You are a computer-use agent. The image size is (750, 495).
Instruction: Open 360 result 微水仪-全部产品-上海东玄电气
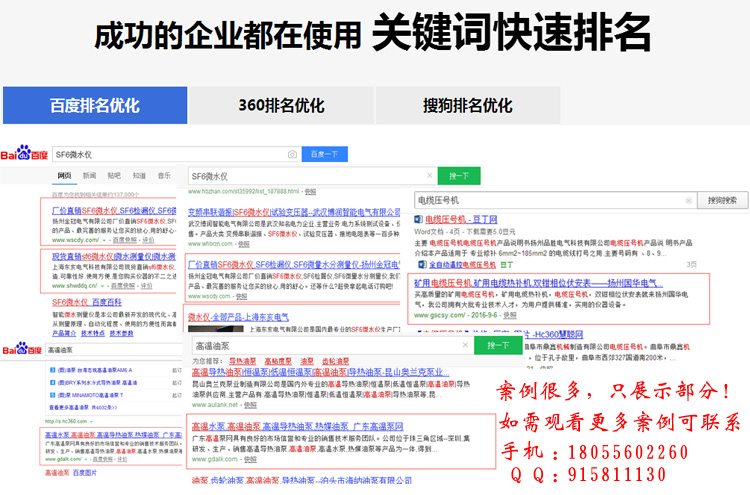pos(238,317)
